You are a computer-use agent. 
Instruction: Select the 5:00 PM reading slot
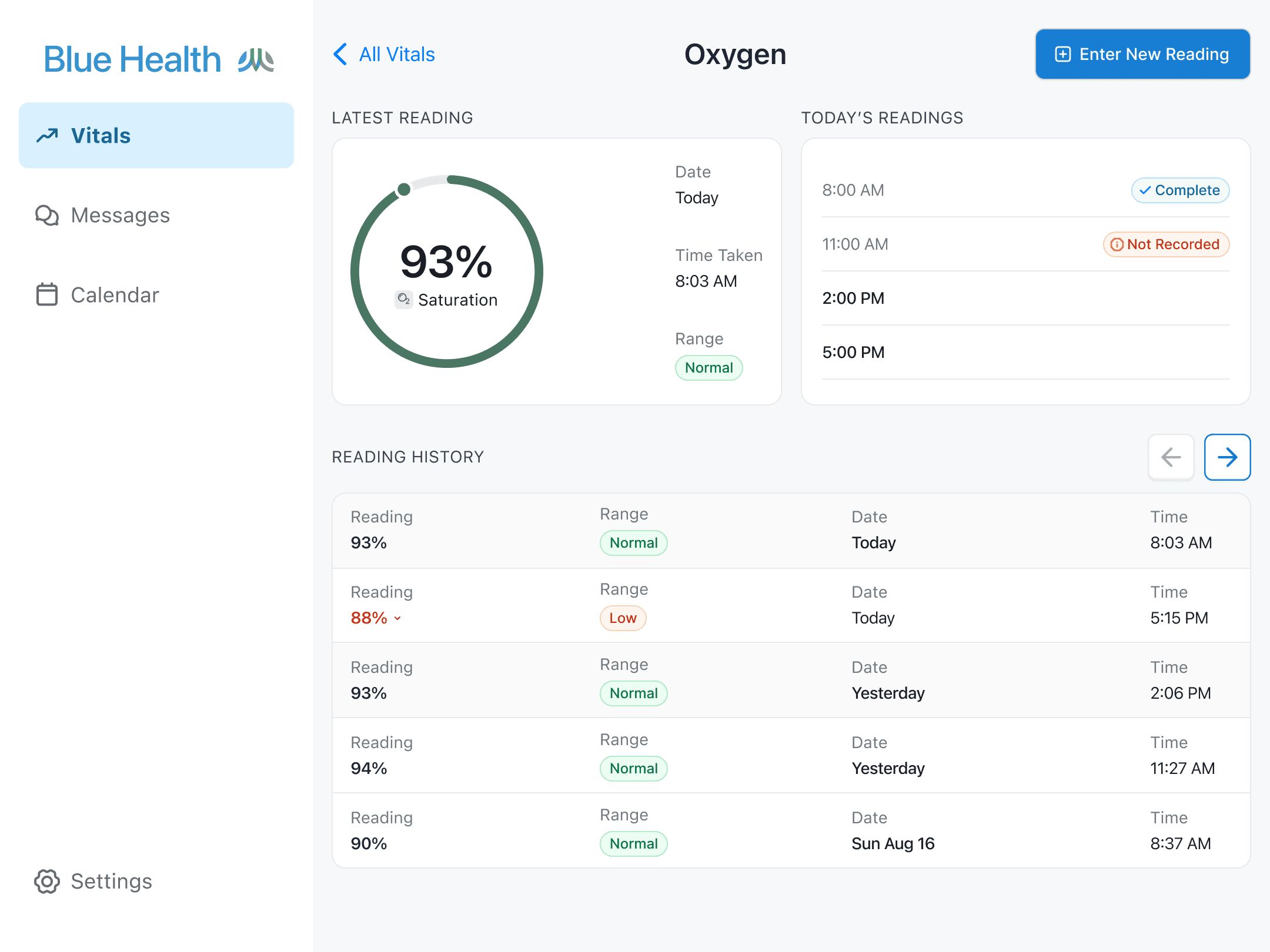pyautogui.click(x=853, y=352)
